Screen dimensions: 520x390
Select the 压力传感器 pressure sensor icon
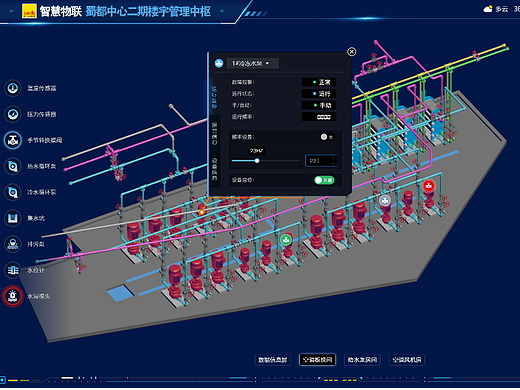click(13, 114)
